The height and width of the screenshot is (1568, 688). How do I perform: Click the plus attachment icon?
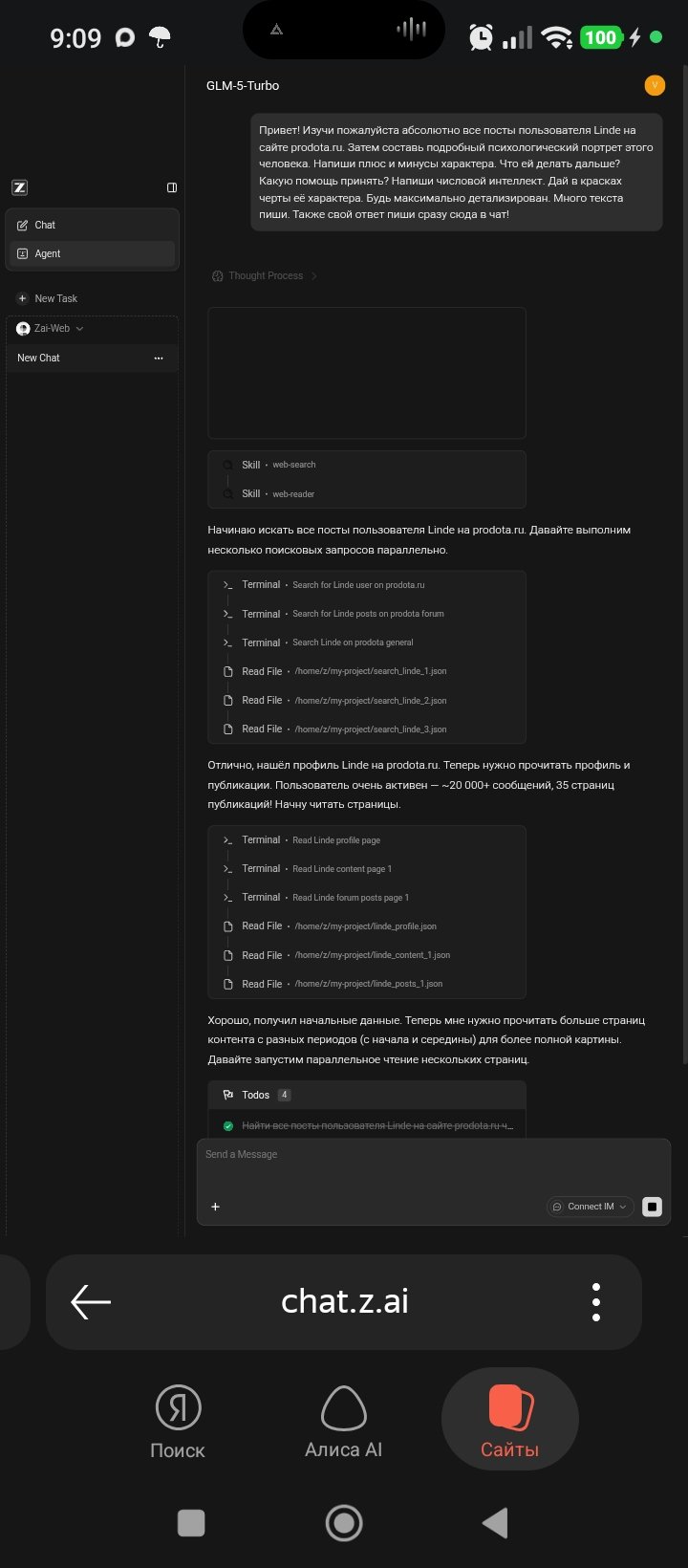coord(215,1207)
